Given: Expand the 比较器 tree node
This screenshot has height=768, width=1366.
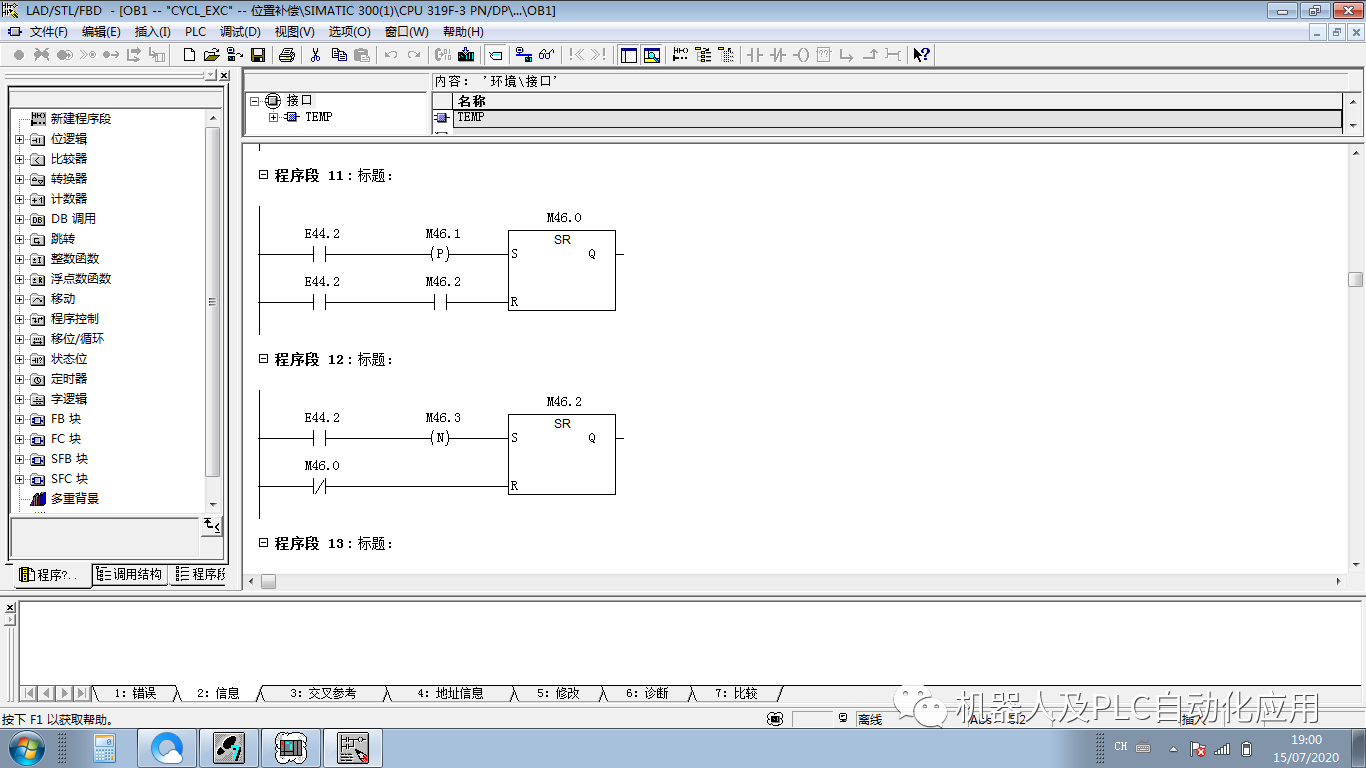Looking at the screenshot, I should tap(19, 159).
